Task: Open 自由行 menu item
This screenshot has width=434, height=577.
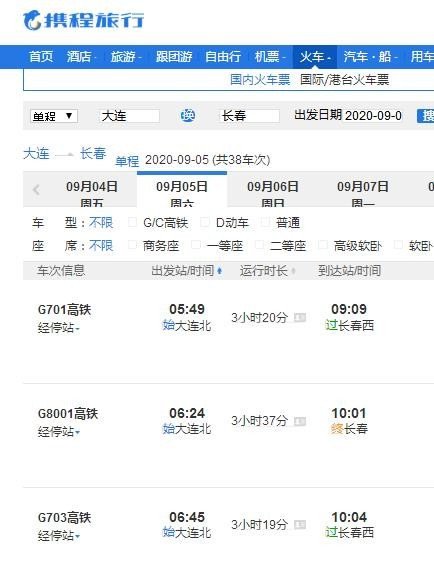Action: click(223, 57)
